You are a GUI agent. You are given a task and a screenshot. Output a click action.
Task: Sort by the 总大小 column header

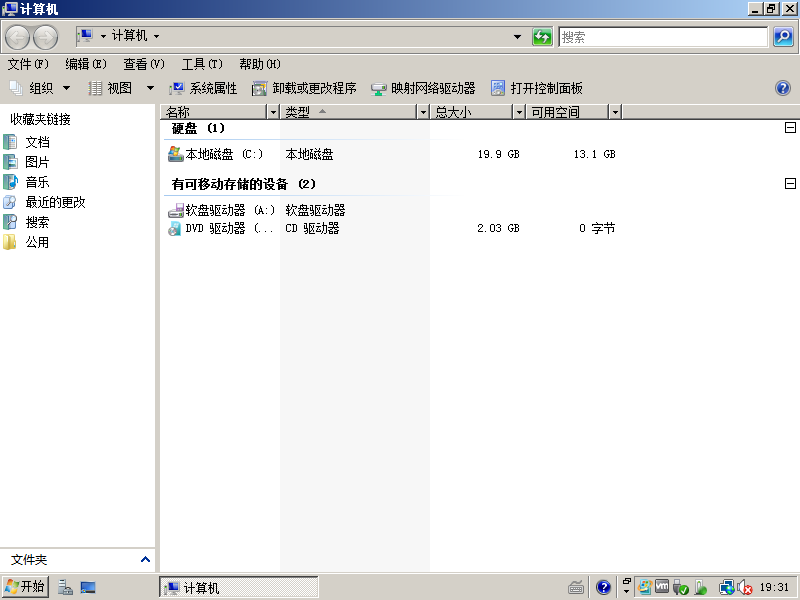tap(471, 112)
